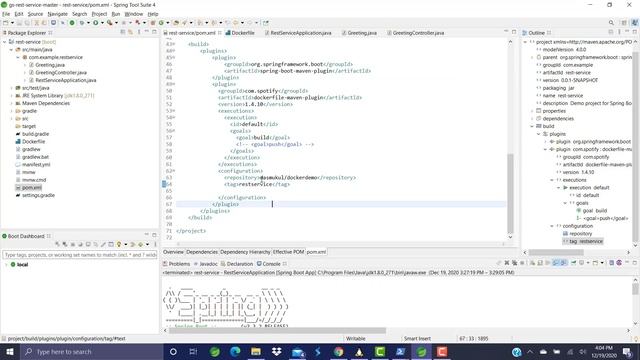Open Dropbox from the taskbar
Screen dimensions: 640x360
(x=277, y=351)
